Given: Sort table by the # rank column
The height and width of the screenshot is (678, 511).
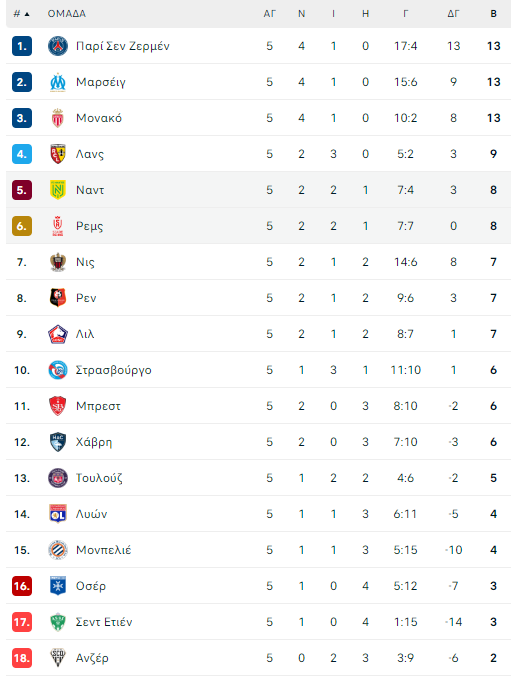Looking at the screenshot, I should (x=21, y=14).
